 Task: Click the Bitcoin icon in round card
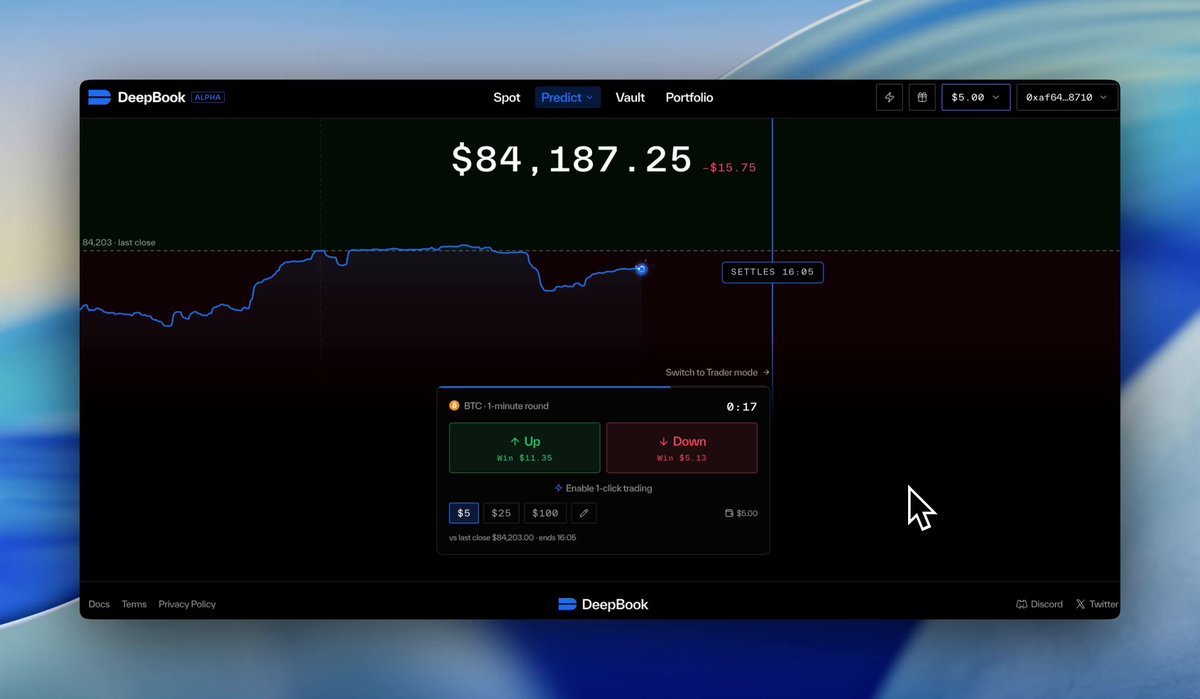454,406
